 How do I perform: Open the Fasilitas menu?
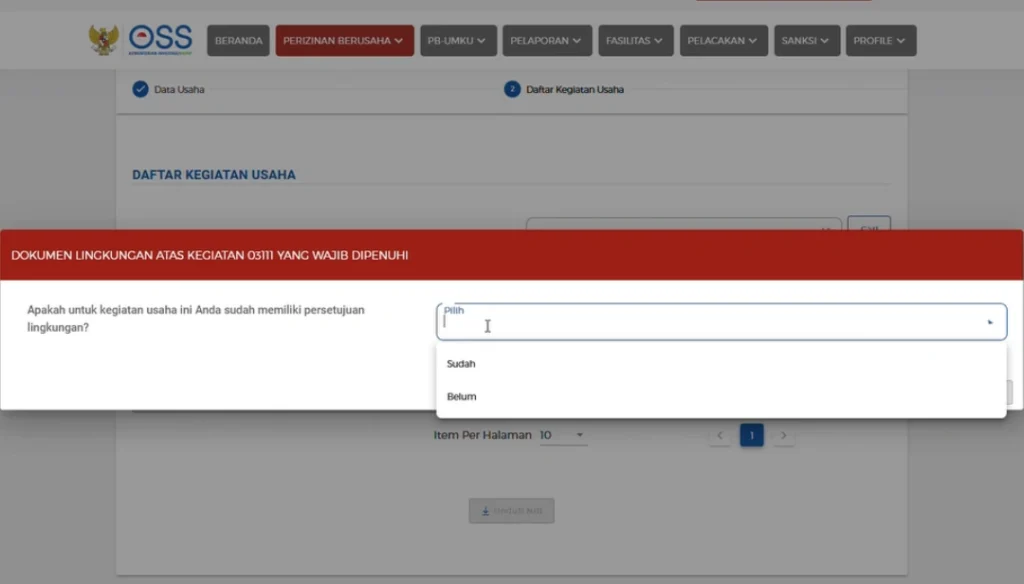(x=635, y=41)
